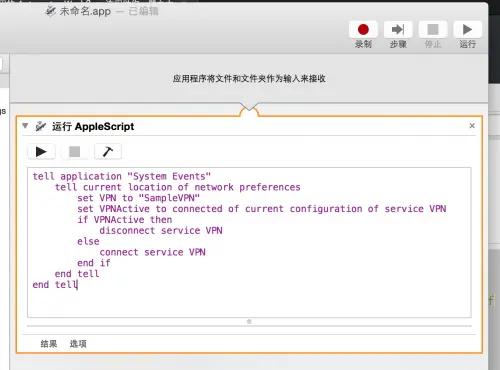
Task: Click the workflow input description text
Action: pyautogui.click(x=249, y=79)
